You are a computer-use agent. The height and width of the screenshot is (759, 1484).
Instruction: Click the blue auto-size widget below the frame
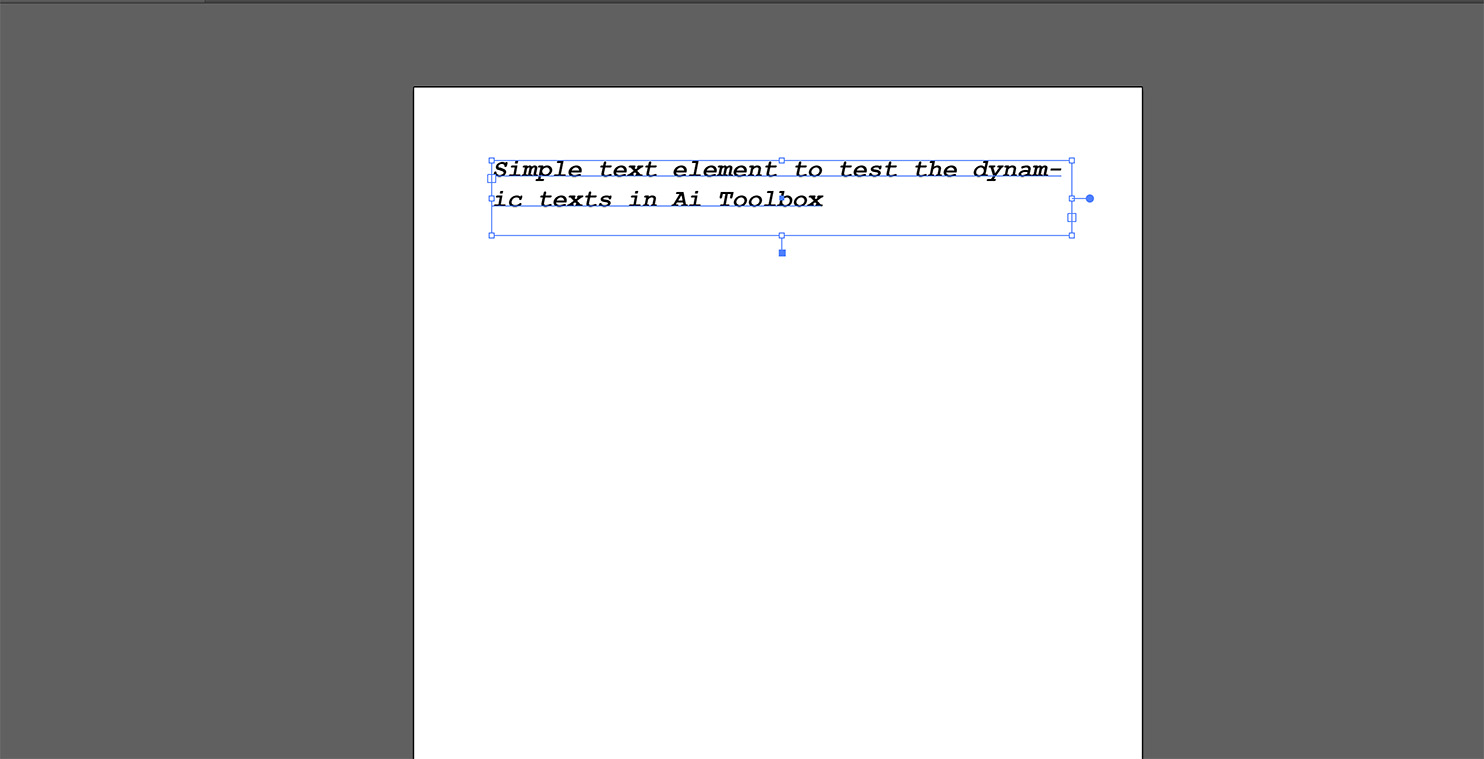781,251
